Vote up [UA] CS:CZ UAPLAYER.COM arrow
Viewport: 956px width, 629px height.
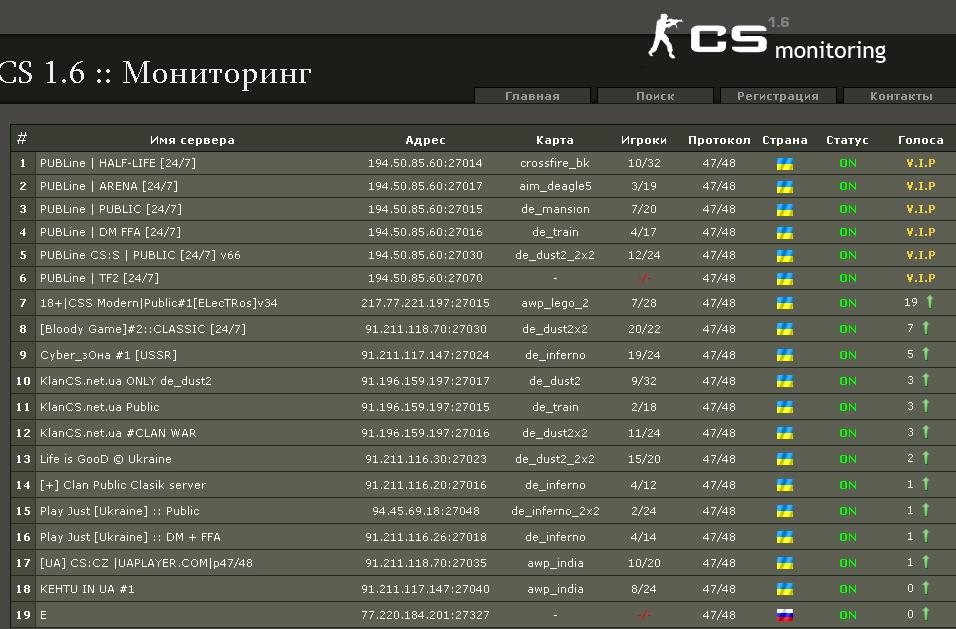click(926, 563)
